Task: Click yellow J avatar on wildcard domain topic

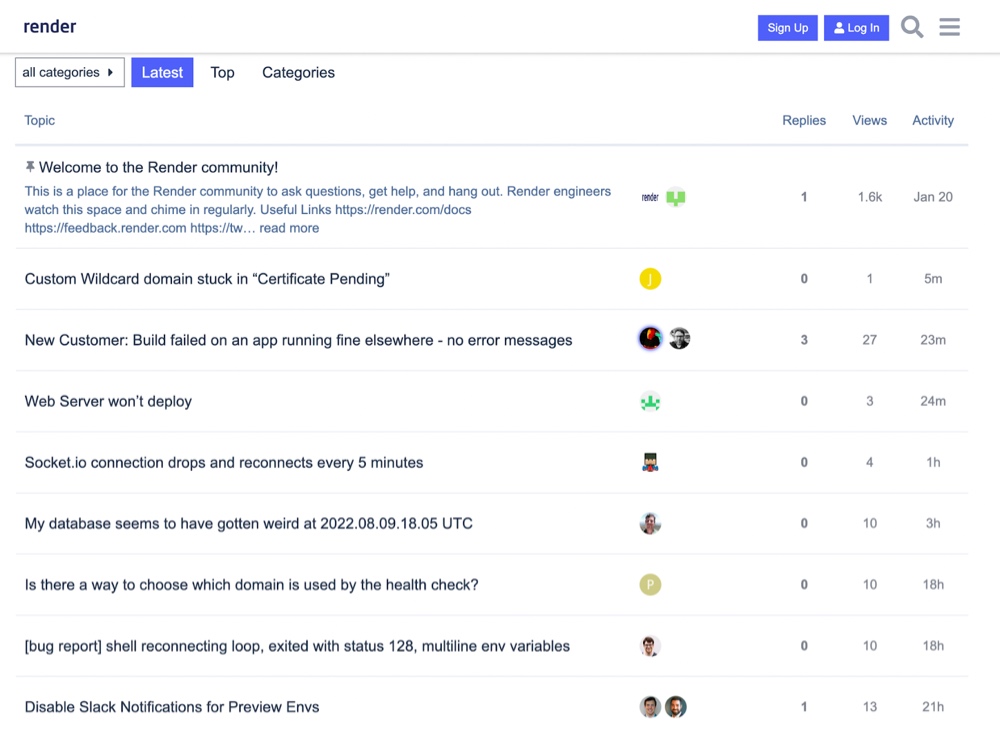Action: pos(650,279)
